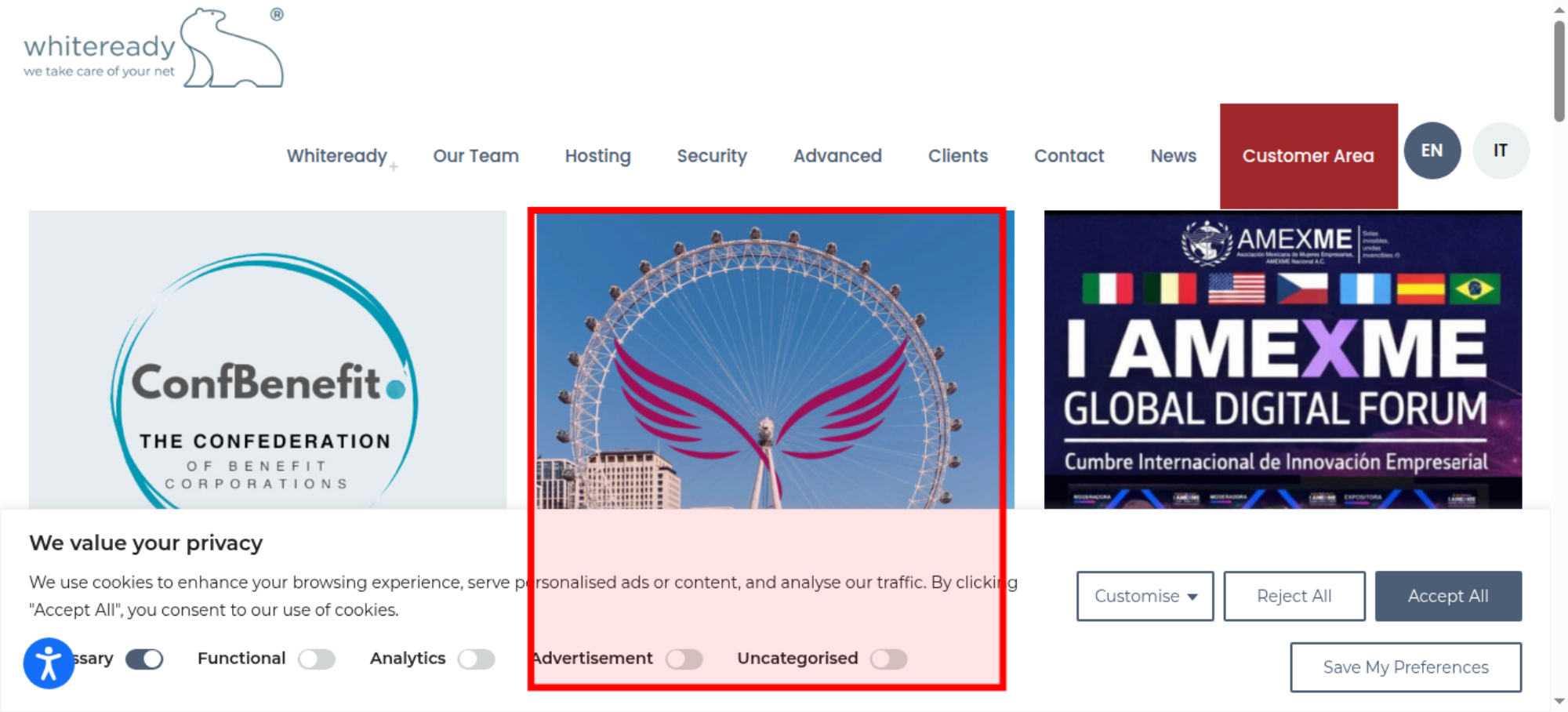This screenshot has width=1568, height=712.
Task: Open the Our Team page
Action: pyautogui.click(x=476, y=156)
